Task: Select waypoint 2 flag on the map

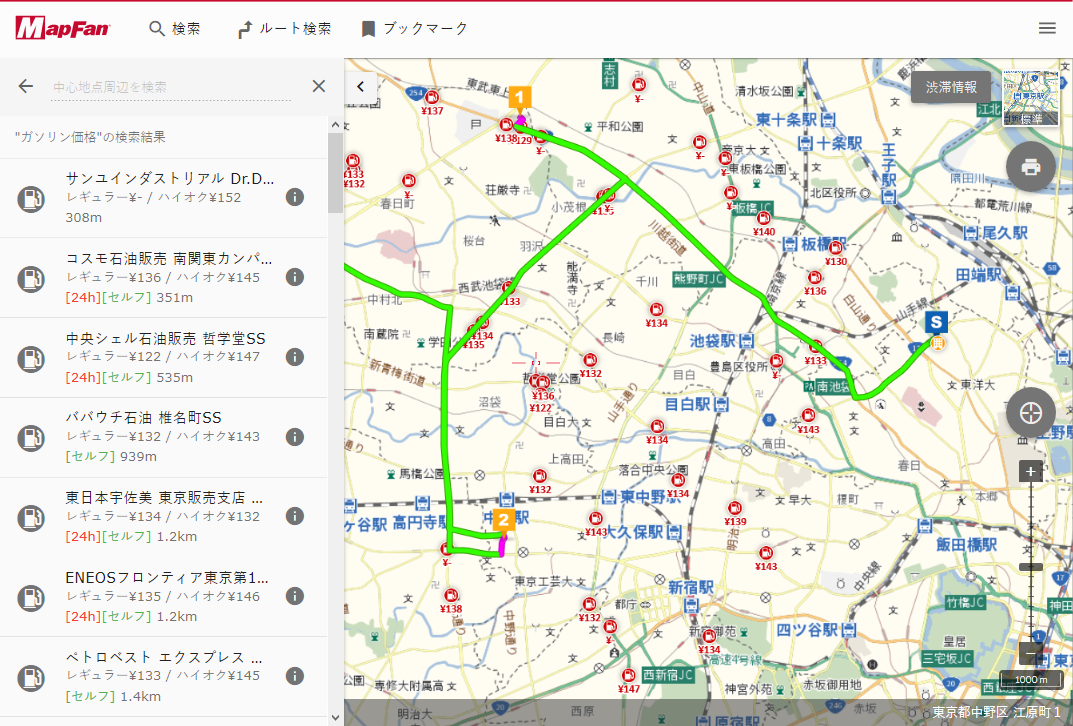Action: tap(504, 521)
